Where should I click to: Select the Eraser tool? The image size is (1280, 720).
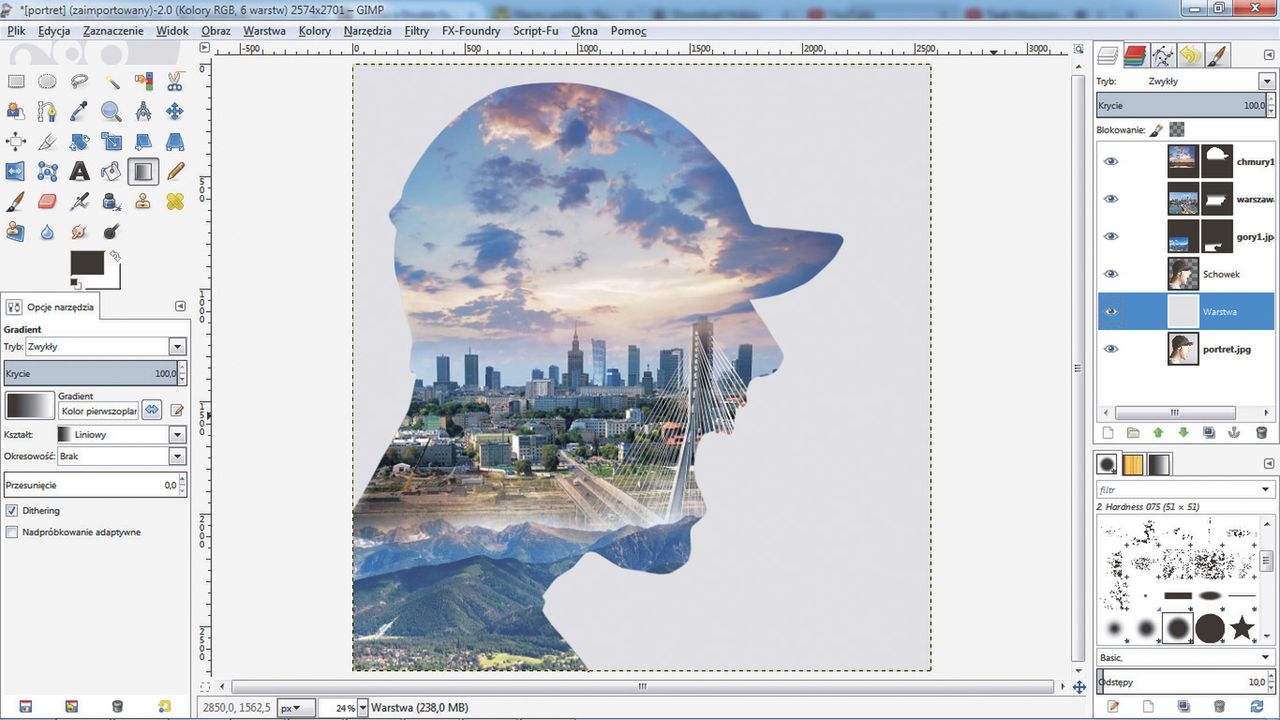click(x=47, y=202)
